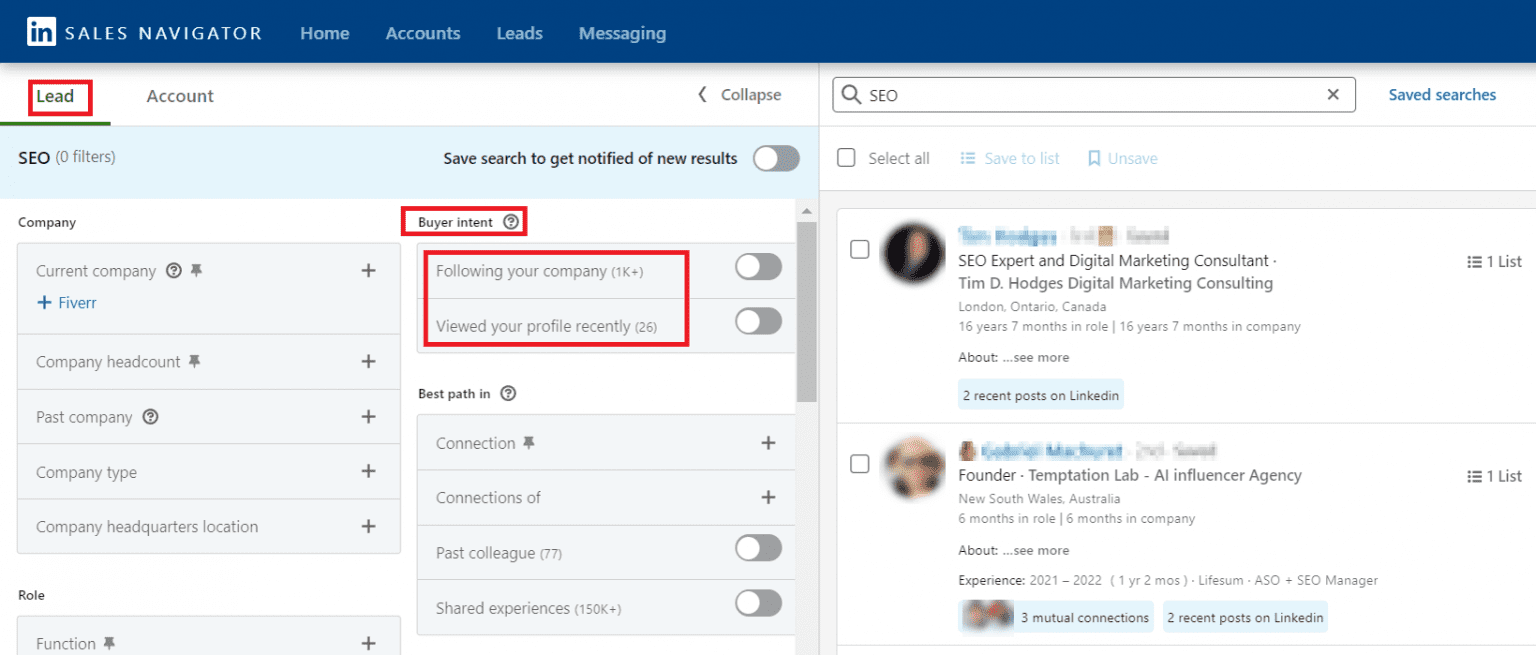Open Saved searches
The image size is (1536, 655).
point(1442,94)
